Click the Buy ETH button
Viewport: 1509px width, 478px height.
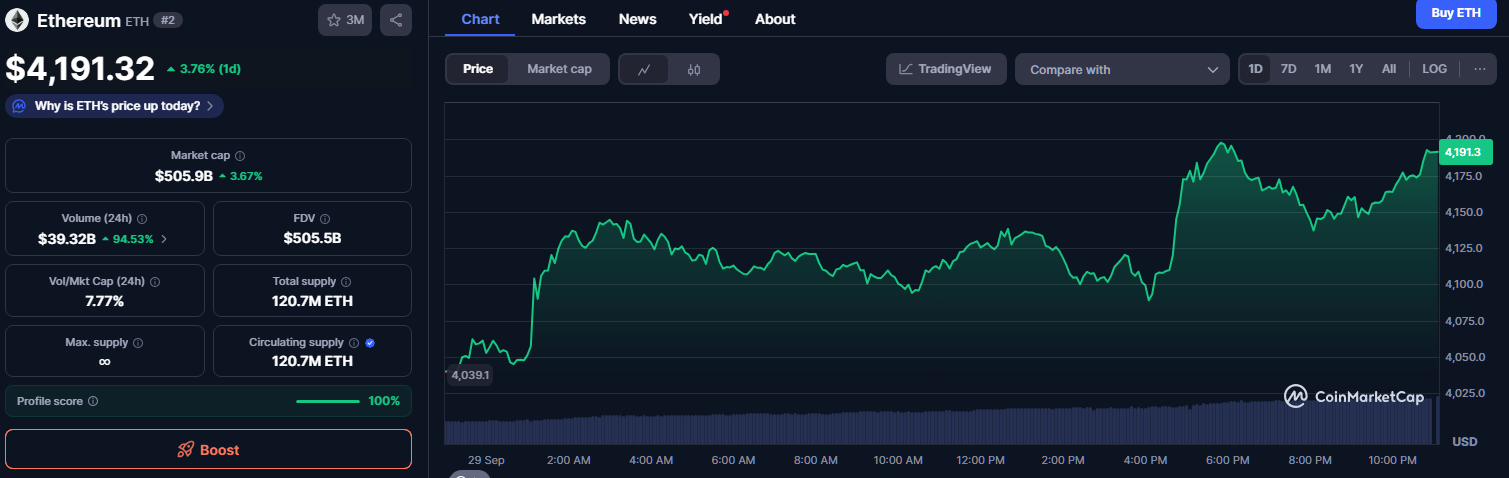pos(1455,13)
